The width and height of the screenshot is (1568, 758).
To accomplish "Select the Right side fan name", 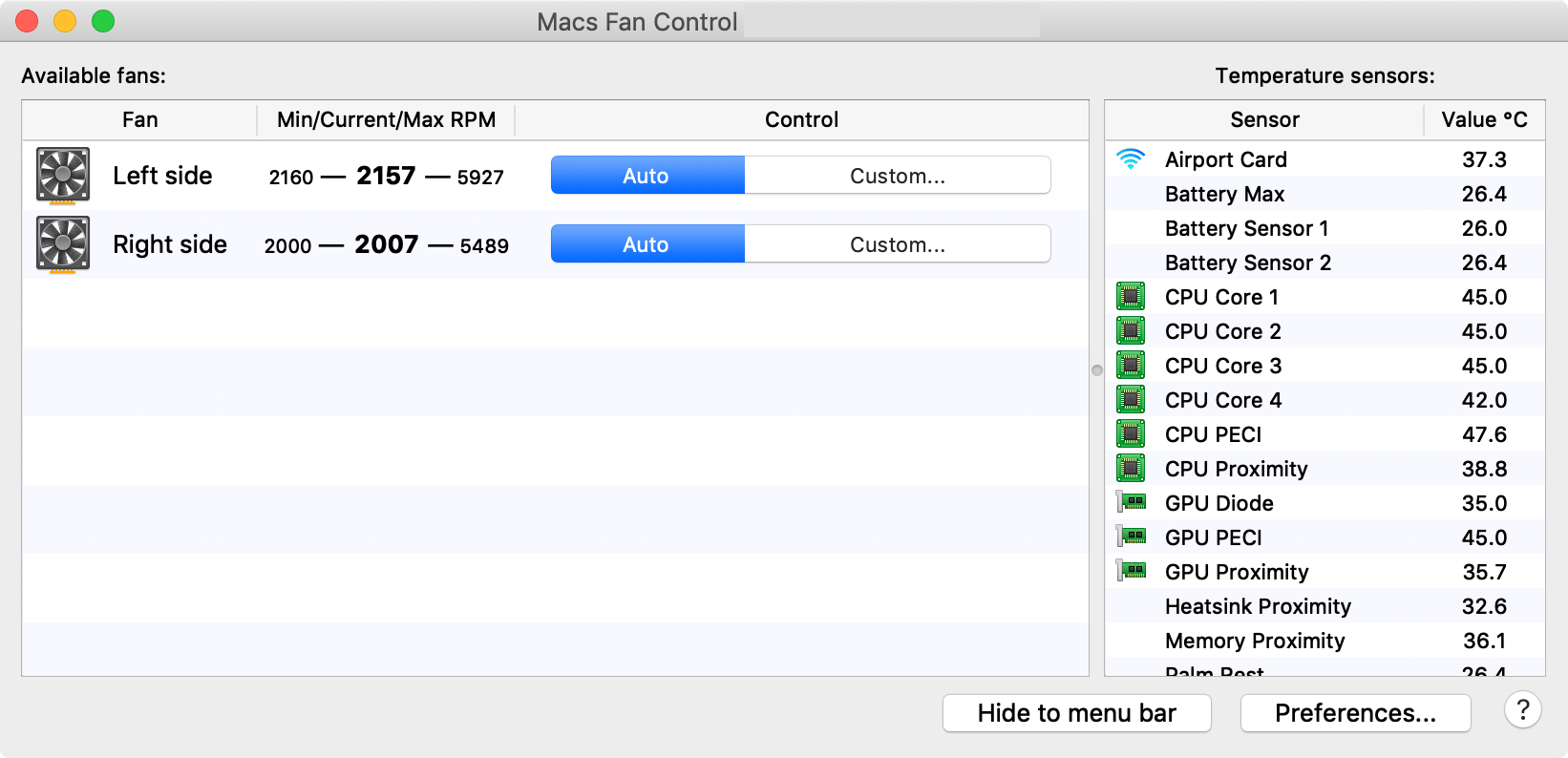I will [x=170, y=244].
